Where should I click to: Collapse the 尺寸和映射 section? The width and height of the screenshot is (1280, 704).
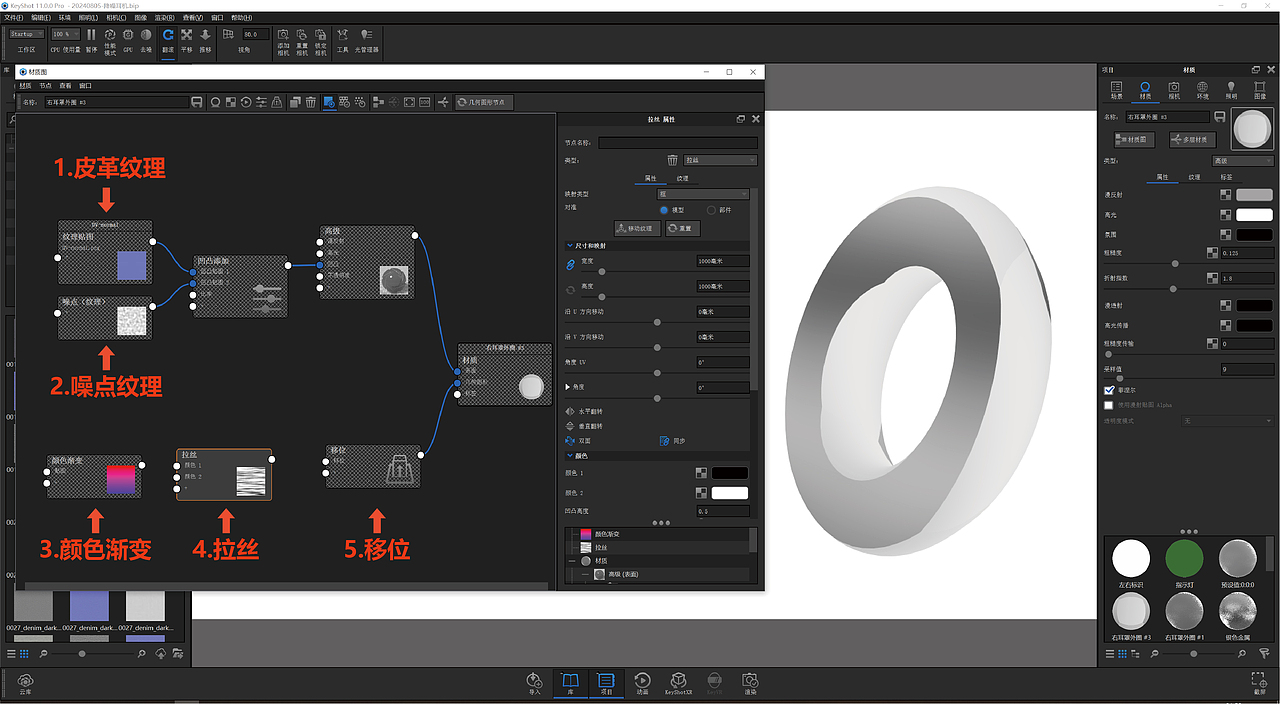[570, 245]
